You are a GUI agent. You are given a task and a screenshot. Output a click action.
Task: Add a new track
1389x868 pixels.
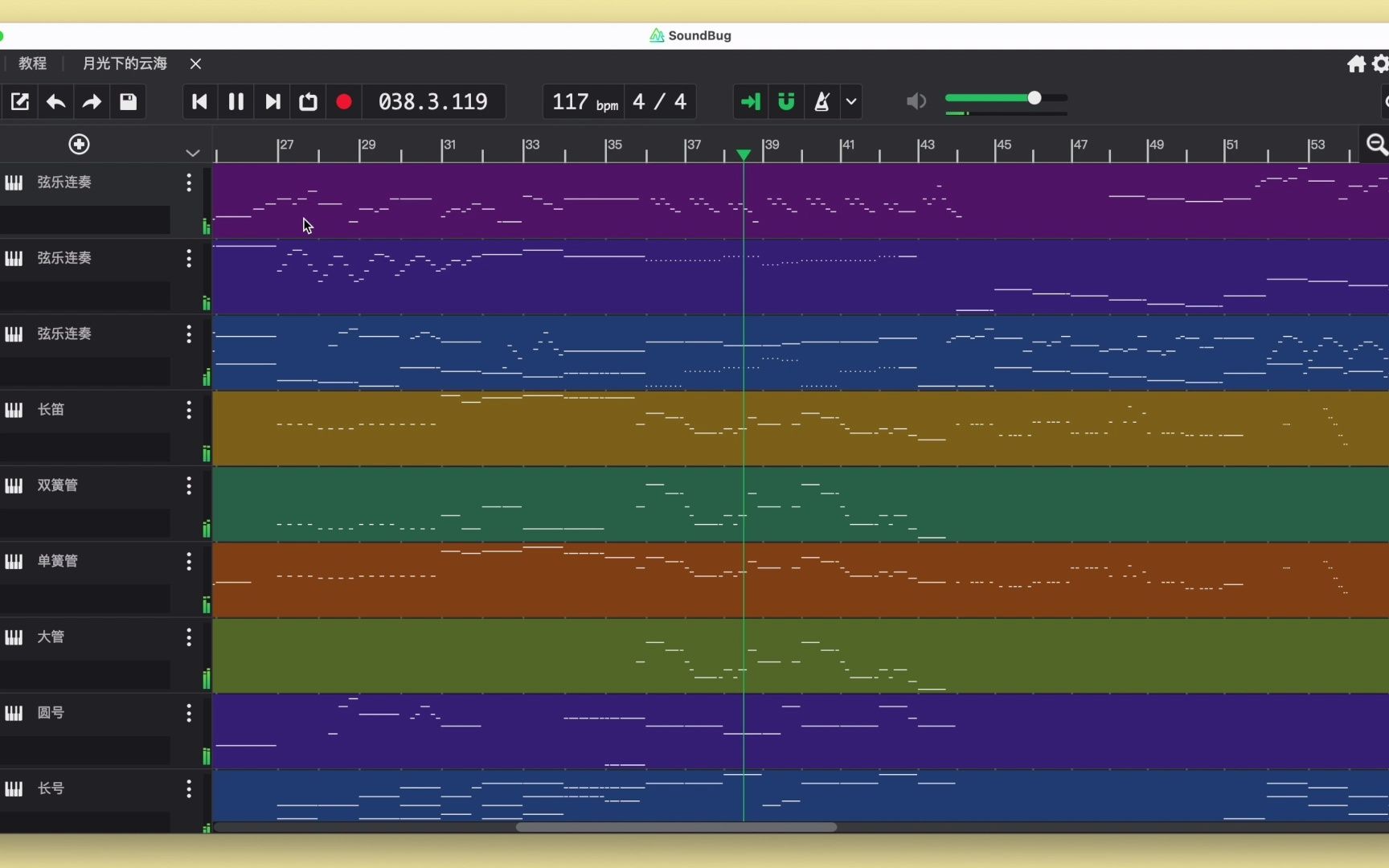point(79,145)
